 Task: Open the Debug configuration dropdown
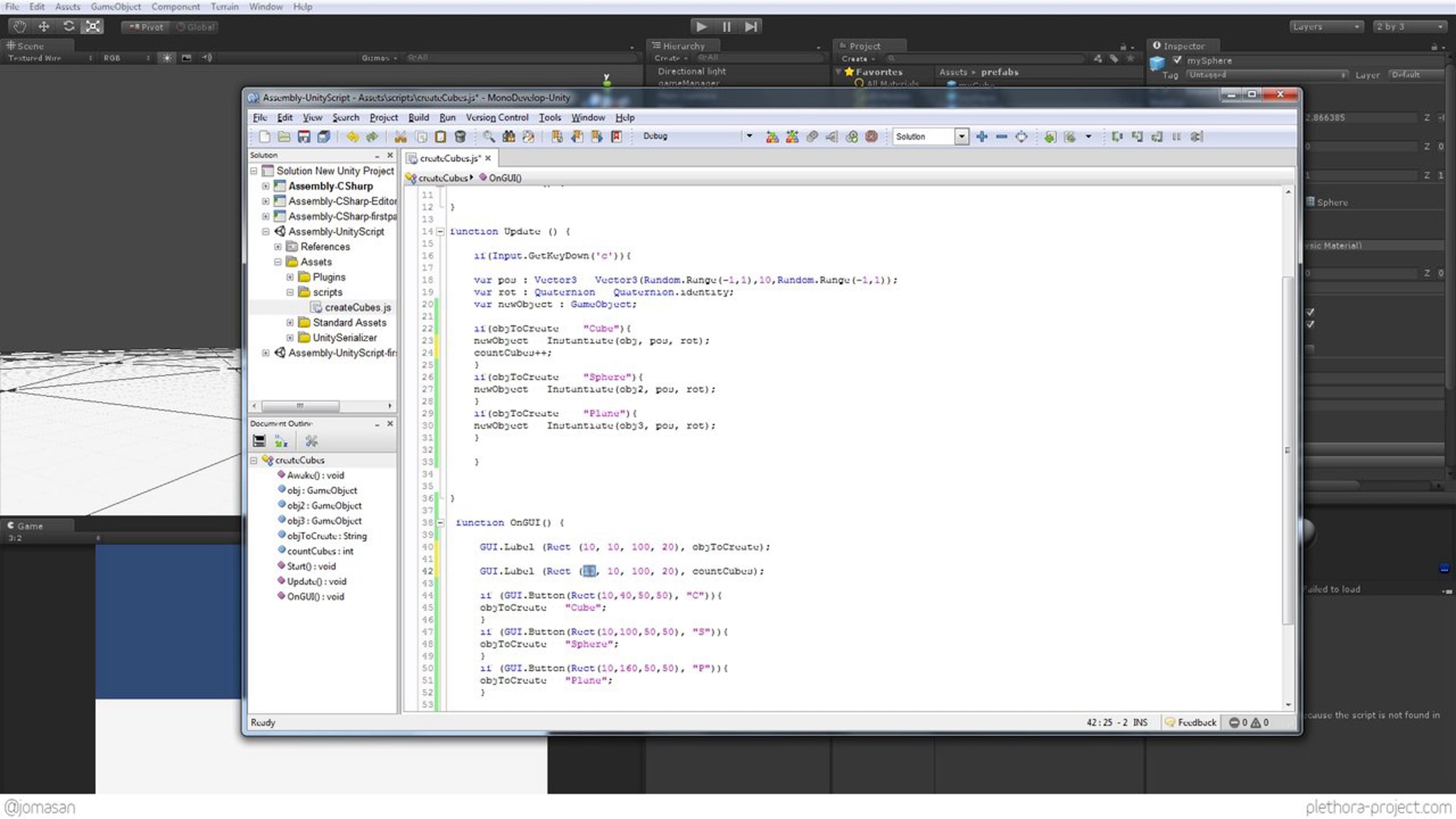tap(749, 136)
